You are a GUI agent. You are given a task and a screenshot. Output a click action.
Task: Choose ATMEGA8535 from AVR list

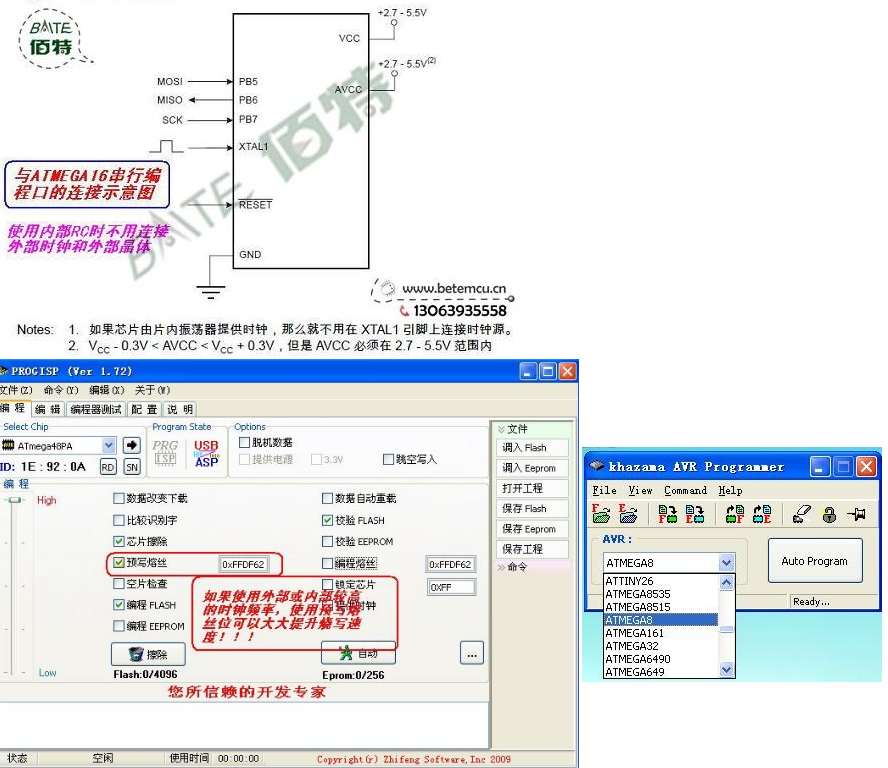click(660, 594)
